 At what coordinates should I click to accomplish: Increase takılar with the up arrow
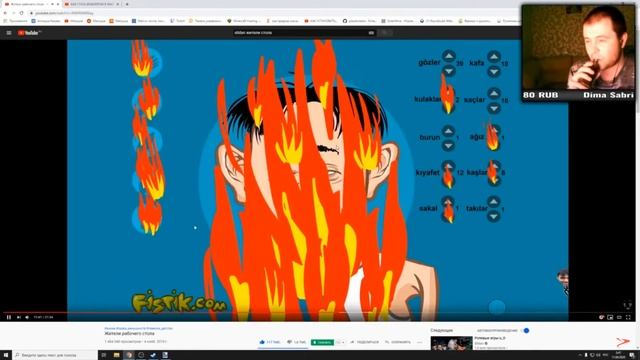point(493,201)
